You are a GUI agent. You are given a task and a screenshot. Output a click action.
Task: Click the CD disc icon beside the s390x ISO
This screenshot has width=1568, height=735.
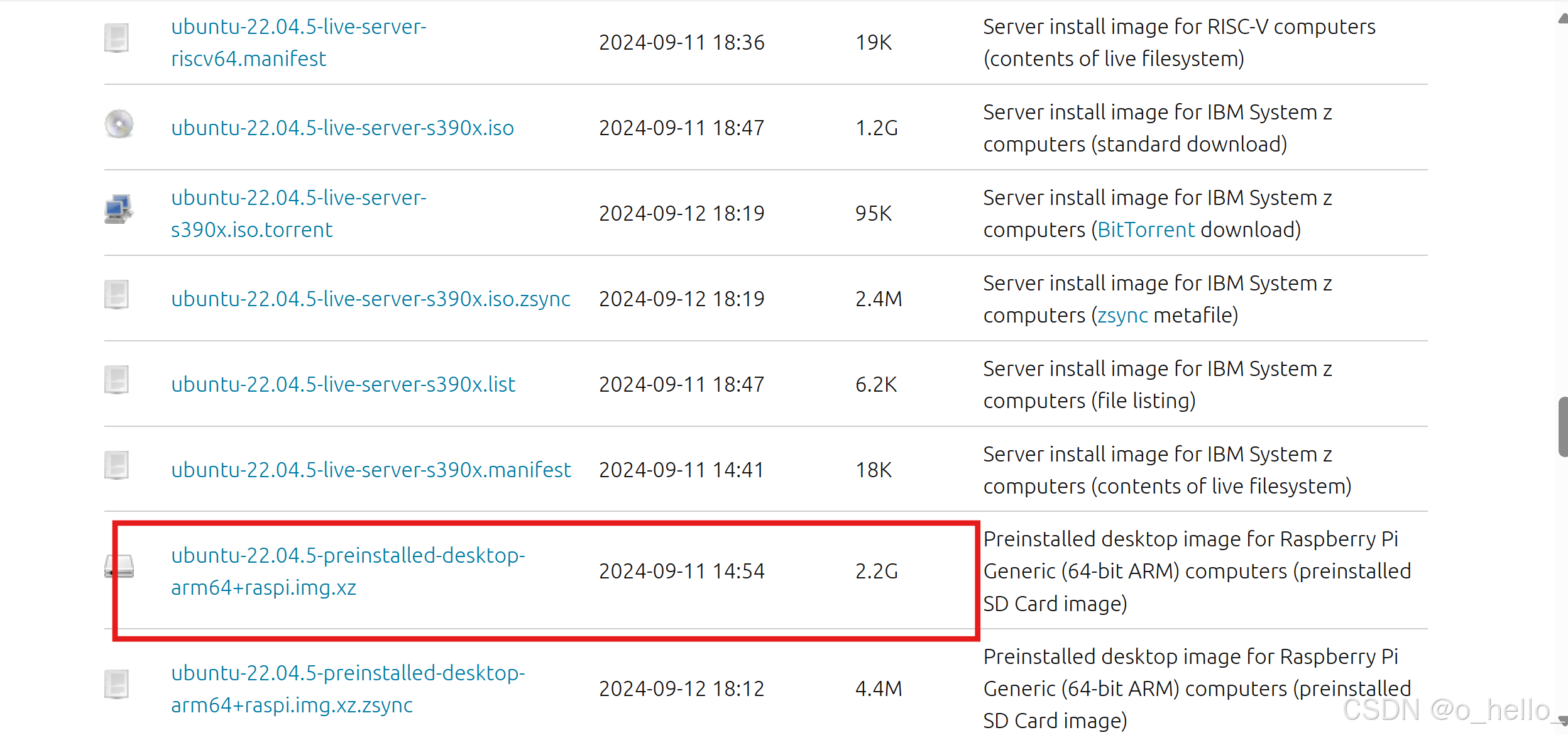point(118,124)
